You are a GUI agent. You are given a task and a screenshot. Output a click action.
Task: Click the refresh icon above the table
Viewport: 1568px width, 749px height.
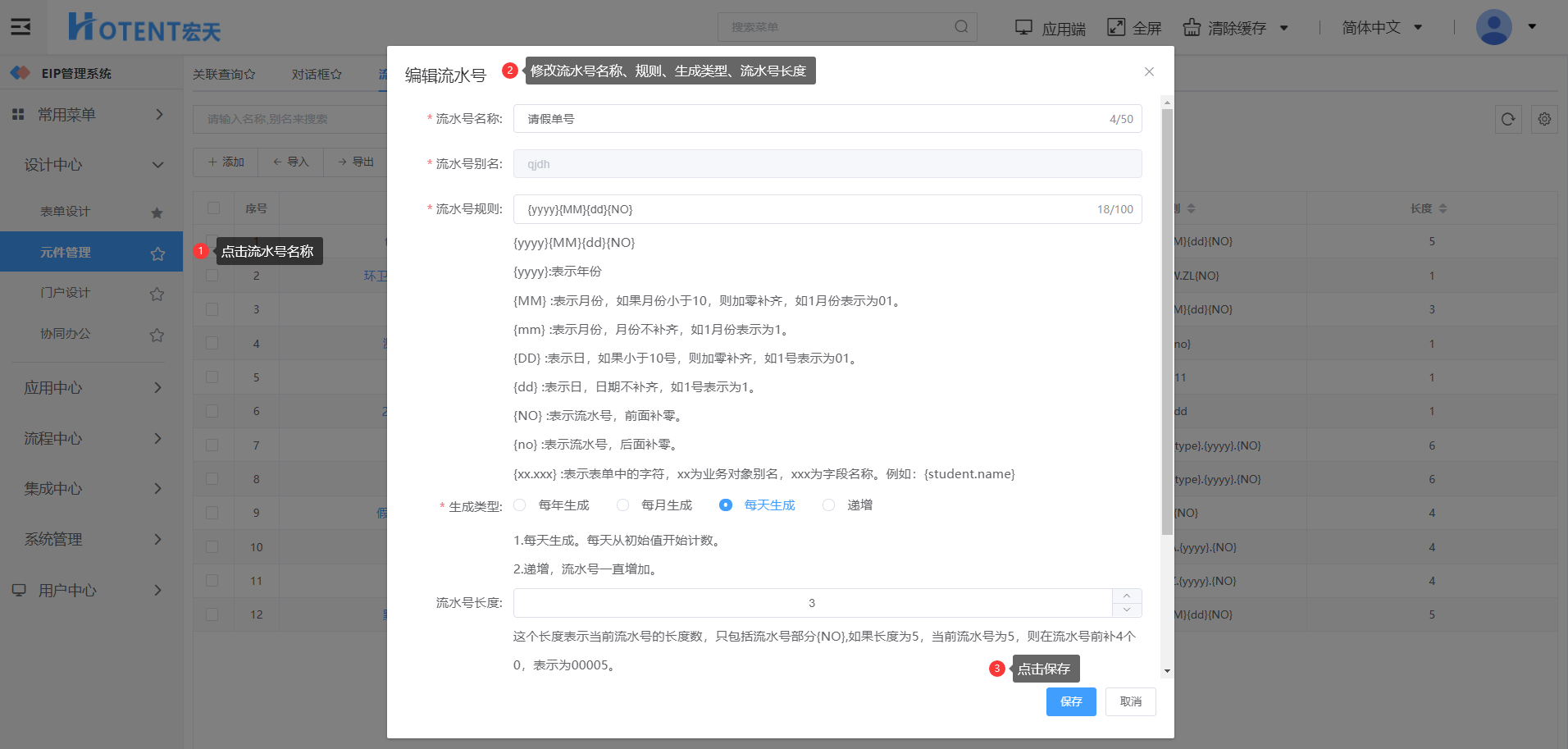click(x=1507, y=119)
